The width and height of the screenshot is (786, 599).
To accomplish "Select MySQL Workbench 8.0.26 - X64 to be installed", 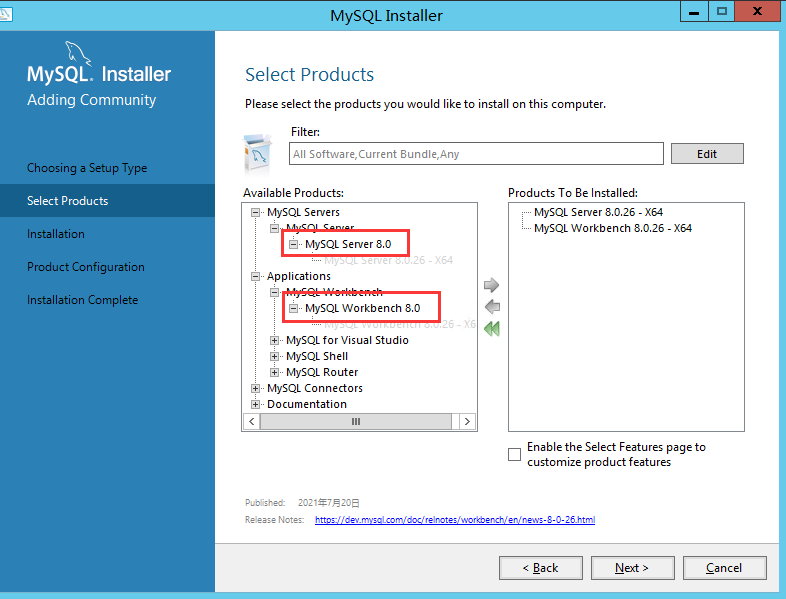I will (613, 229).
